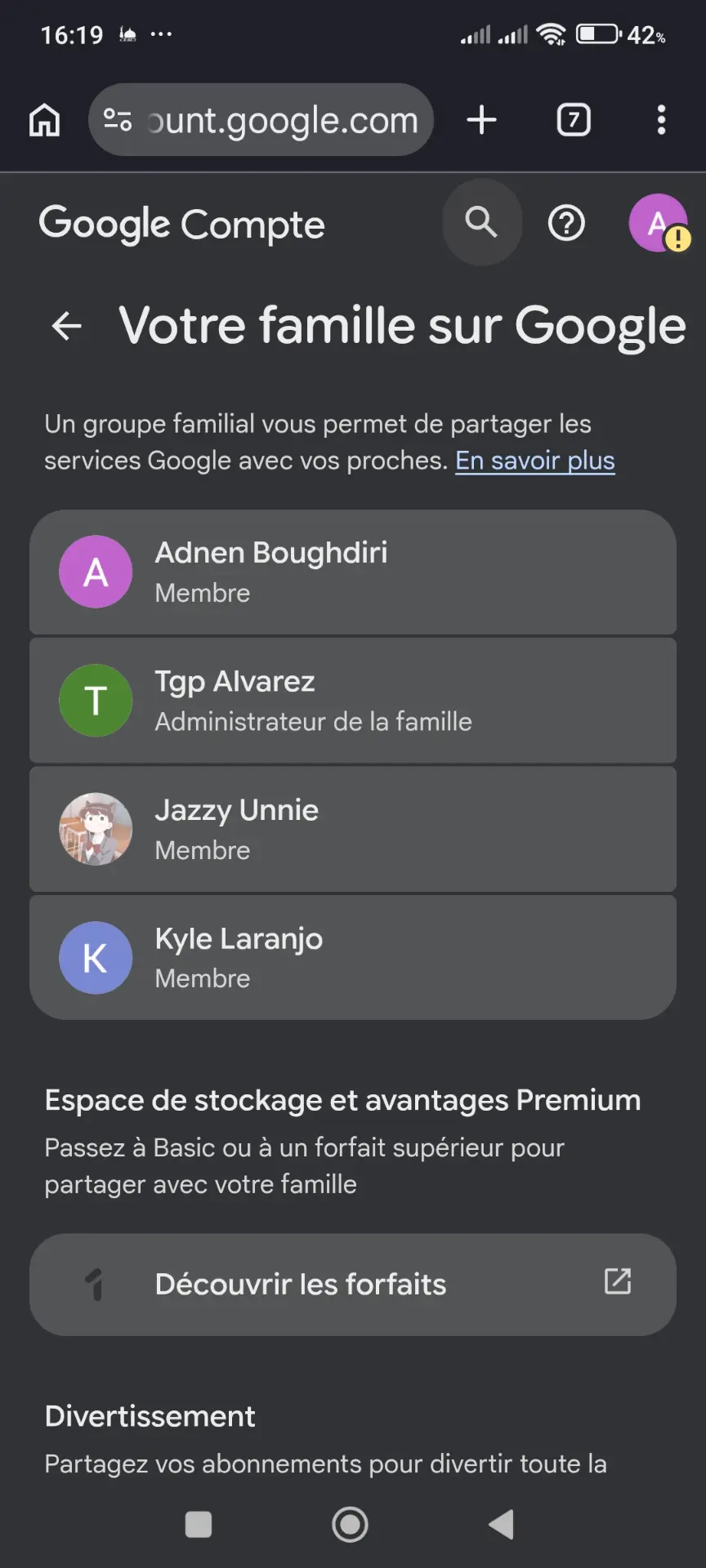Open a new tab with plus icon

click(x=482, y=120)
